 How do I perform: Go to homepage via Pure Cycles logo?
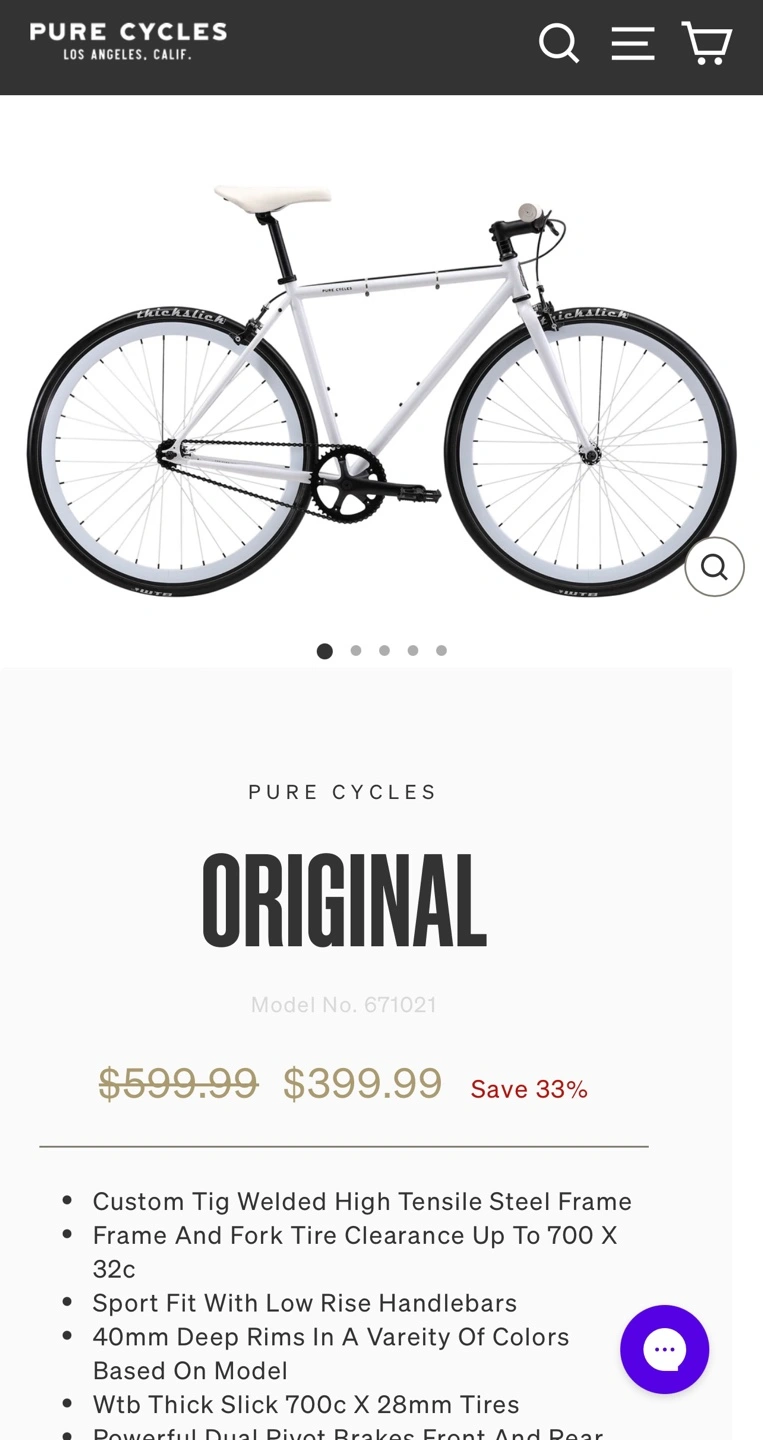pyautogui.click(x=128, y=42)
